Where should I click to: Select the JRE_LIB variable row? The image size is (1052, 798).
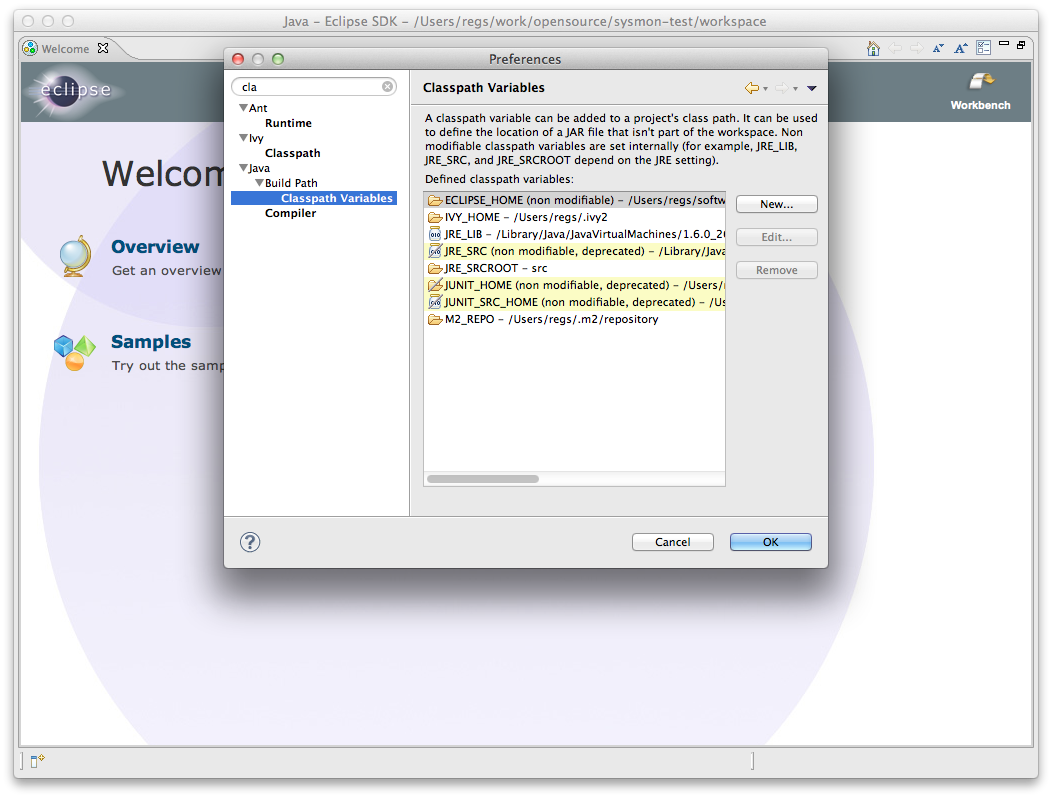click(x=575, y=234)
